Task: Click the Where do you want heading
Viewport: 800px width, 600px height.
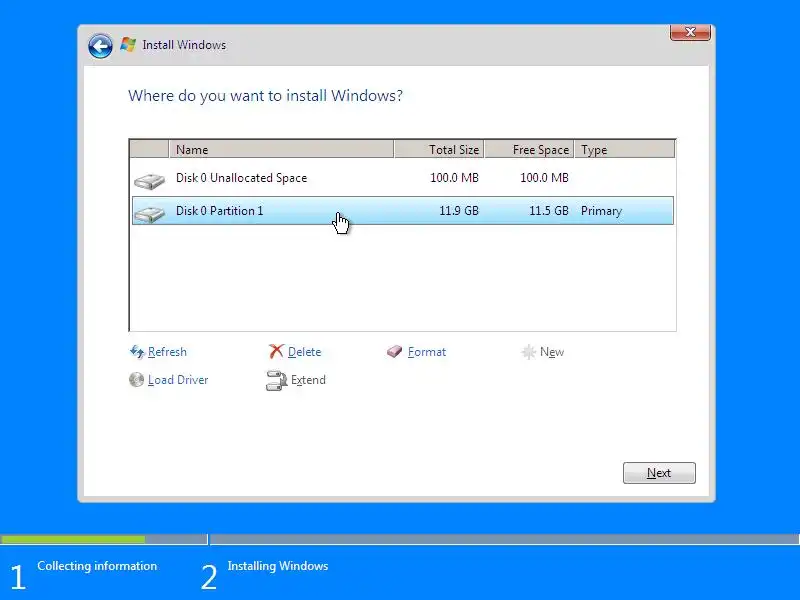Action: pyautogui.click(x=265, y=96)
